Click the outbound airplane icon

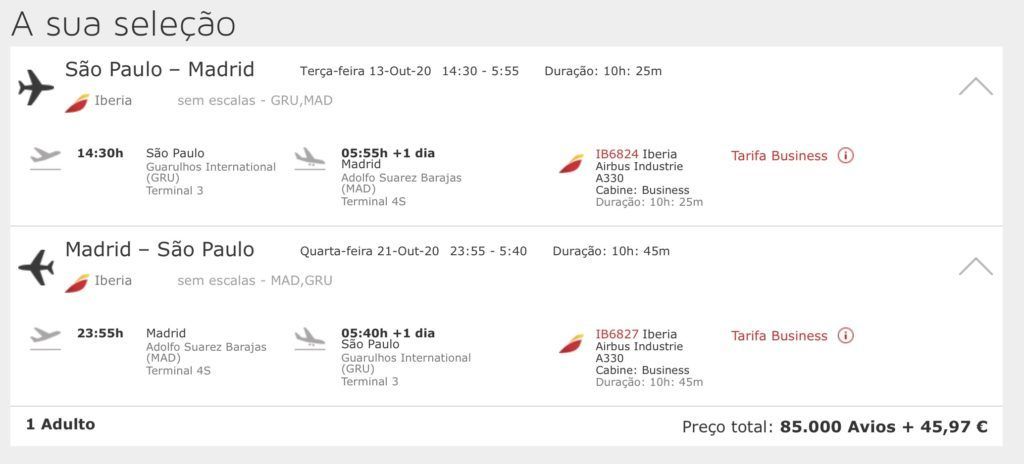[36, 87]
